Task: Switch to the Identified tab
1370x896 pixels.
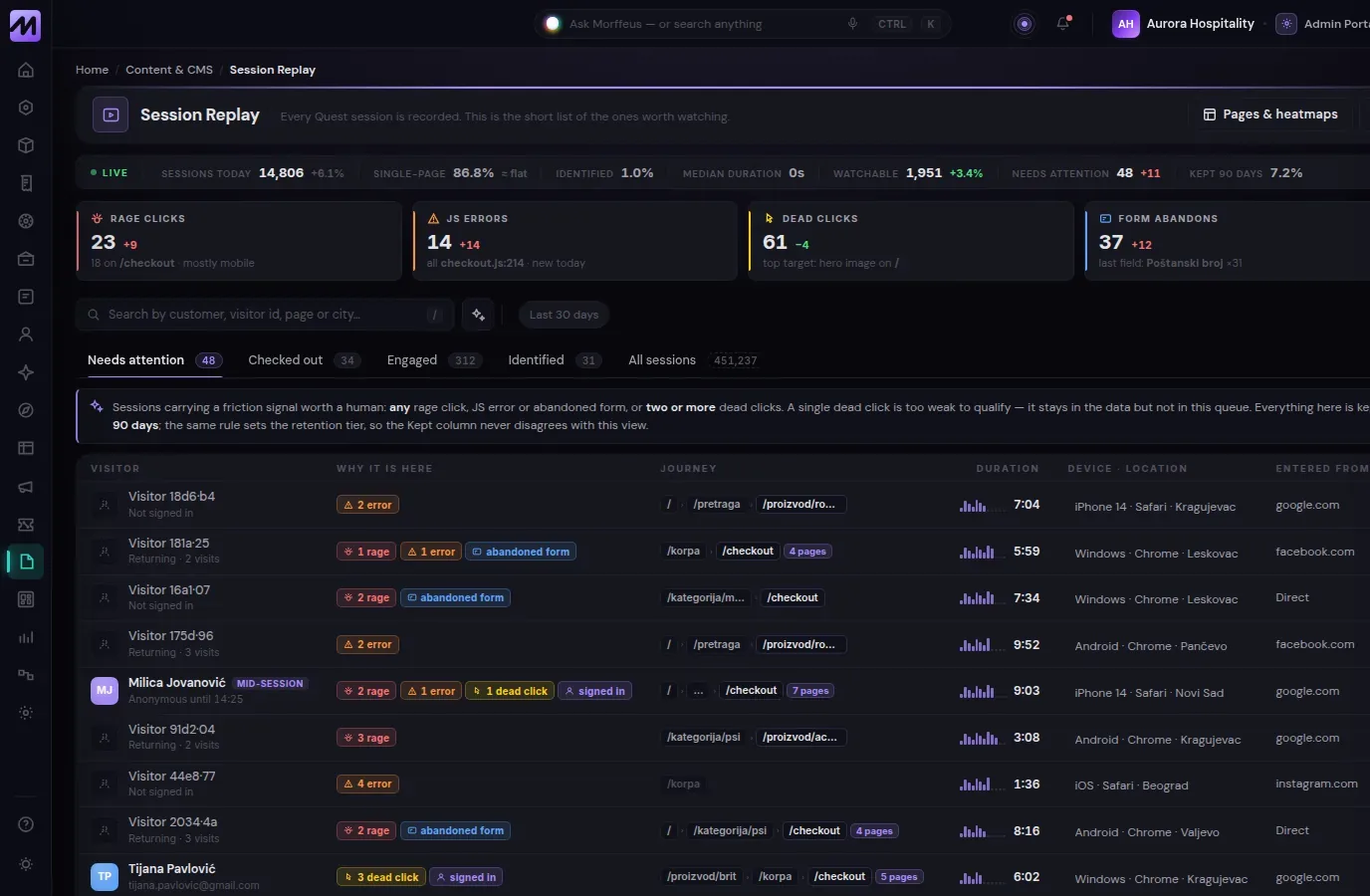Action: [x=555, y=360]
